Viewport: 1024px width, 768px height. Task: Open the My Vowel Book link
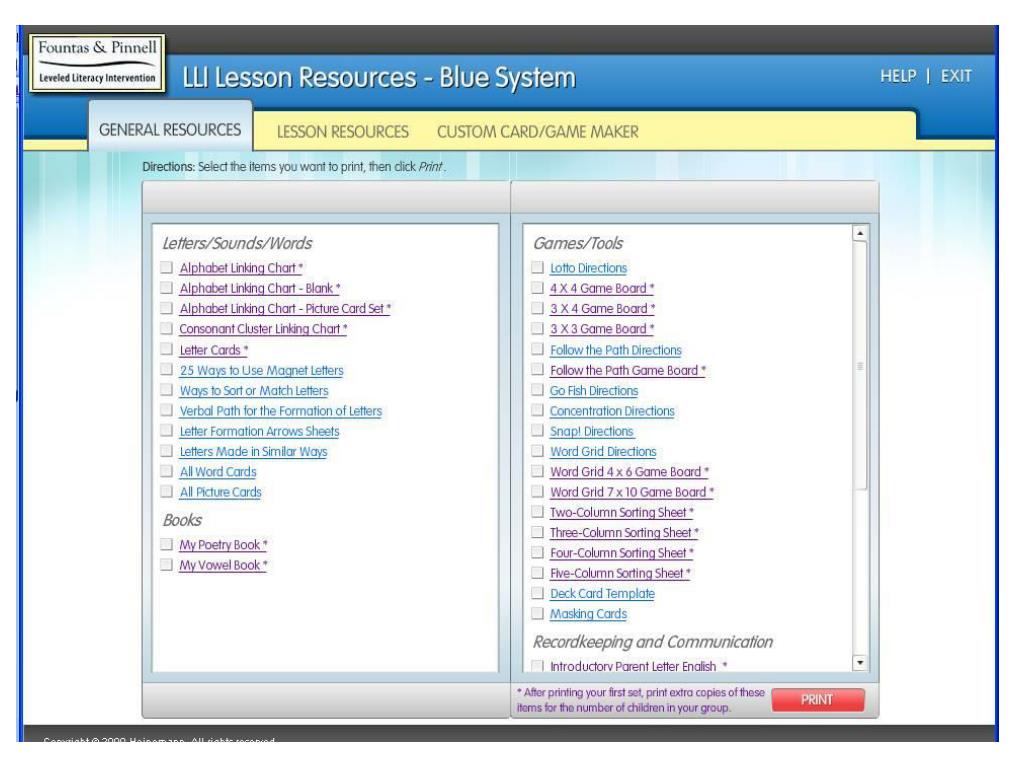pyautogui.click(x=223, y=565)
